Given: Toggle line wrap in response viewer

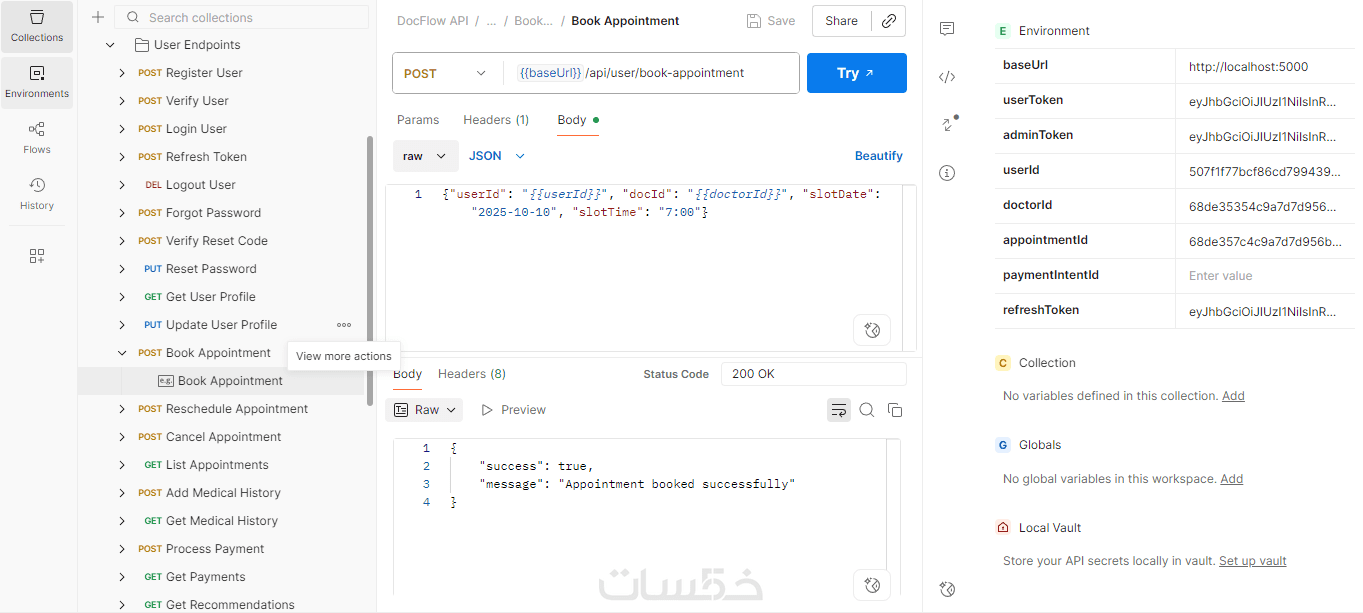Looking at the screenshot, I should coord(838,410).
